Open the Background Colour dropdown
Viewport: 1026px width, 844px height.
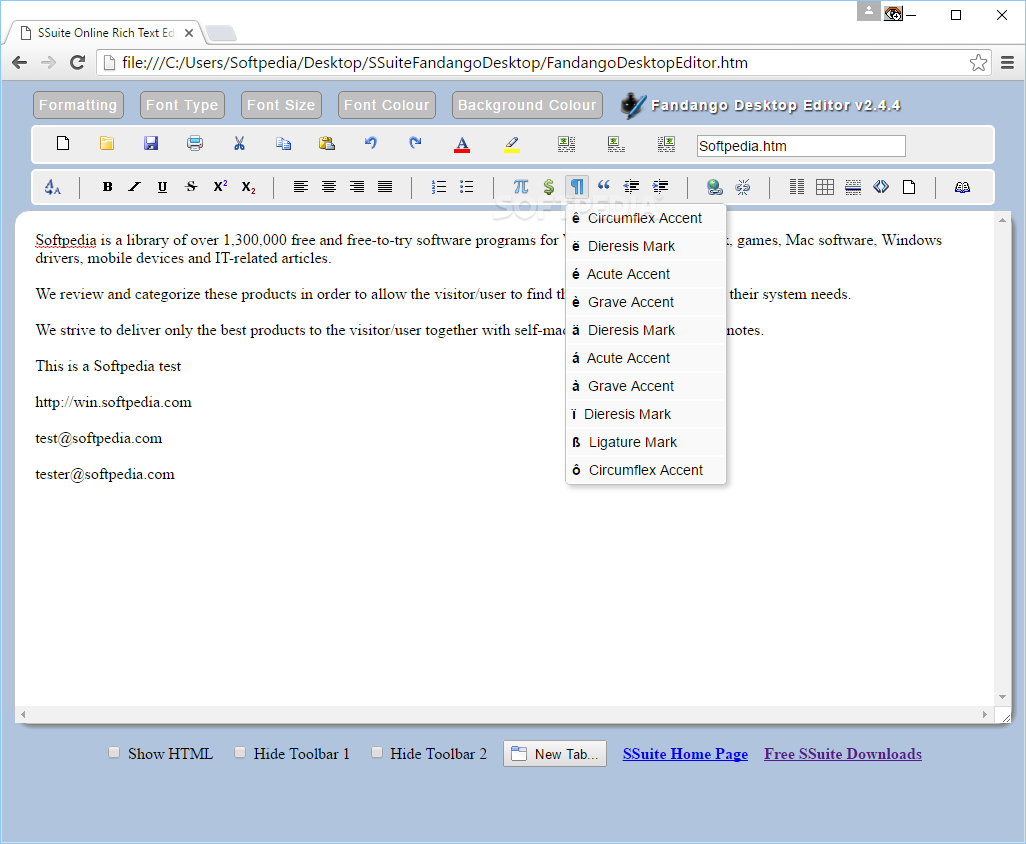tap(527, 105)
